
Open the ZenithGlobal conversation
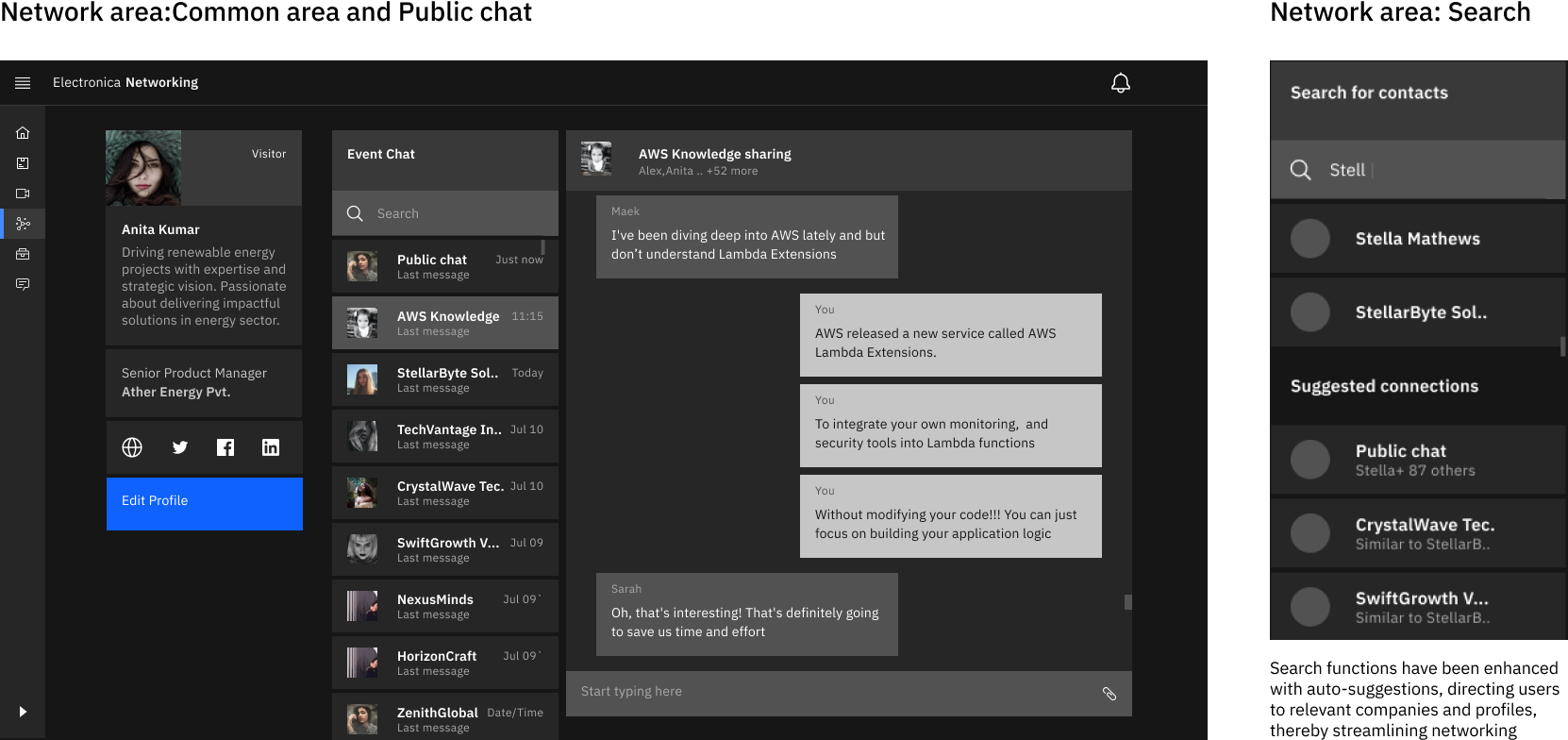tap(445, 717)
